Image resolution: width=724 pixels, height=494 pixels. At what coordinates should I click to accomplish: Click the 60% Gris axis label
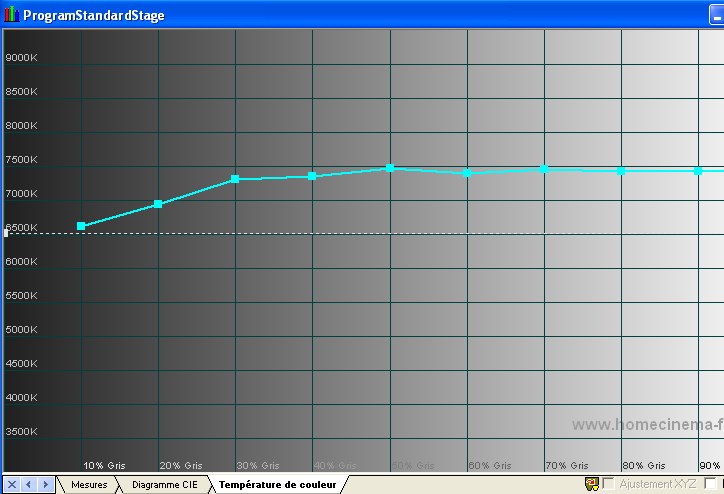490,465
